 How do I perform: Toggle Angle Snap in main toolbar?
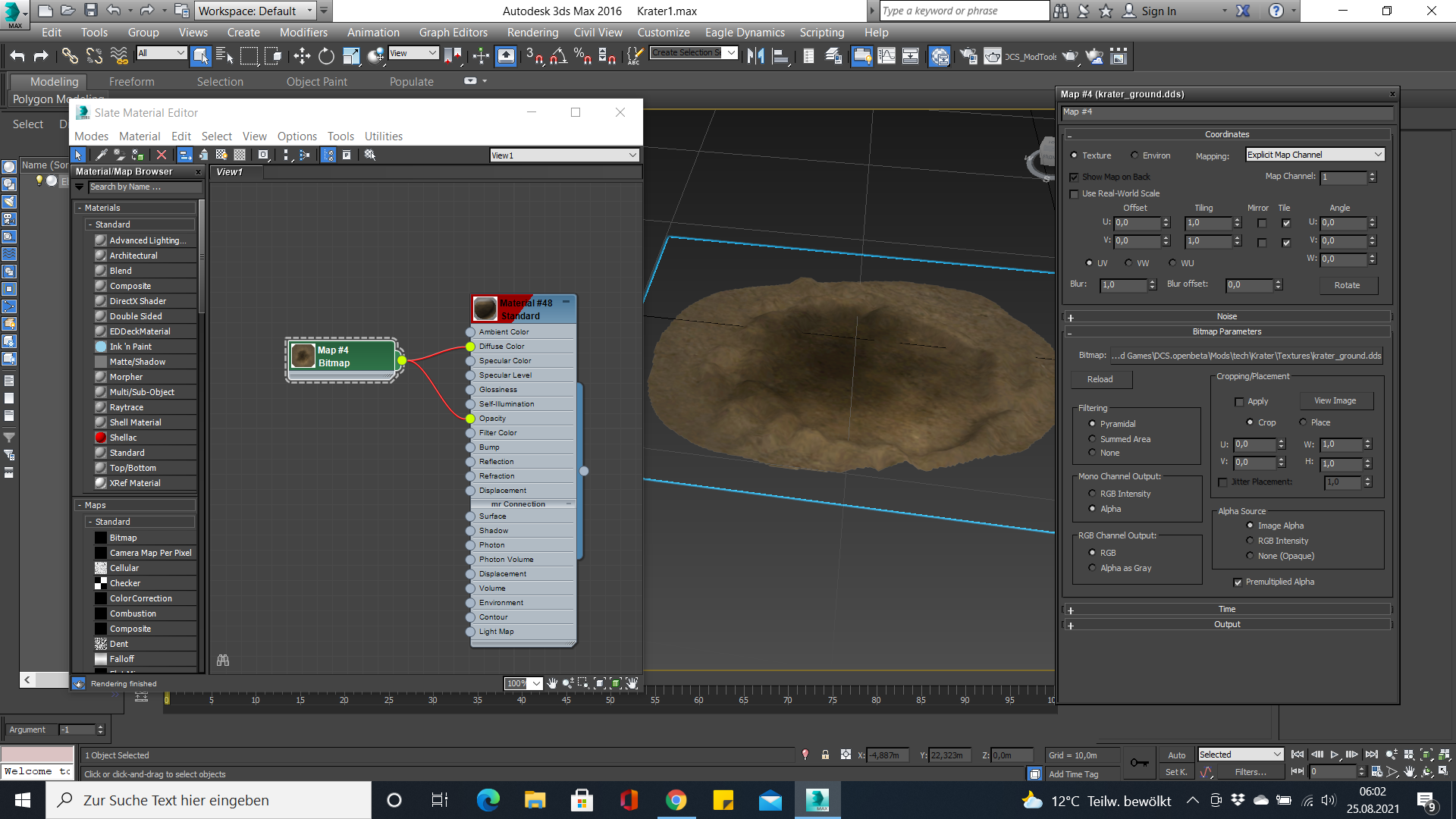559,56
